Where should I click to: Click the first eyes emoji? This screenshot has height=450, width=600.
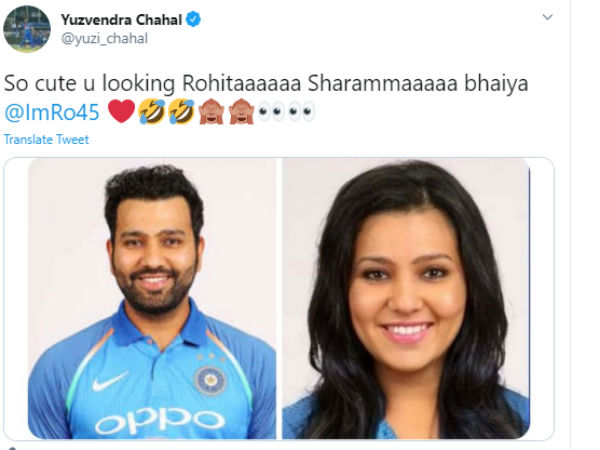tap(271, 111)
